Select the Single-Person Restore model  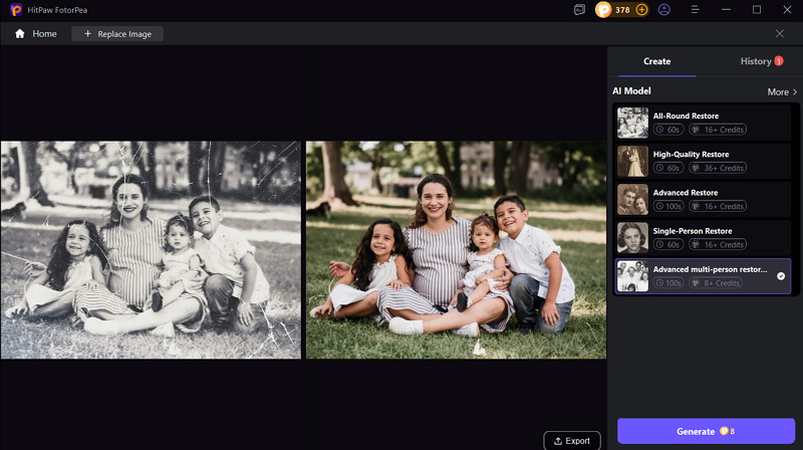(703, 238)
